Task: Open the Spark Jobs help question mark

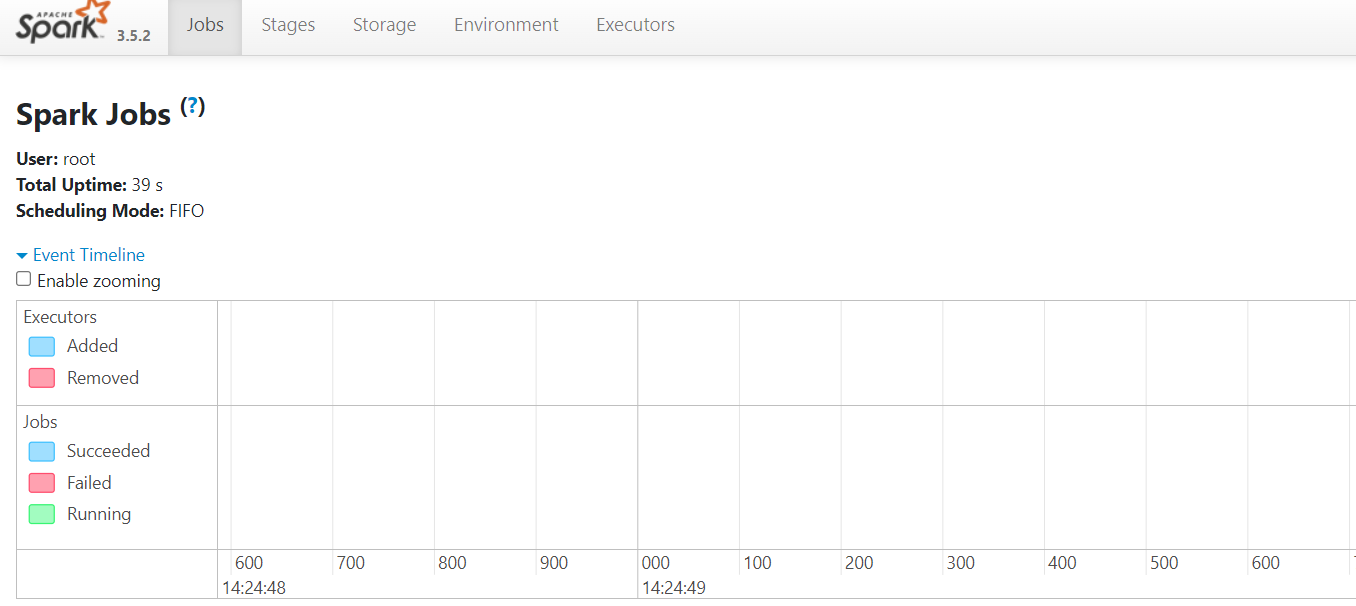Action: (192, 107)
